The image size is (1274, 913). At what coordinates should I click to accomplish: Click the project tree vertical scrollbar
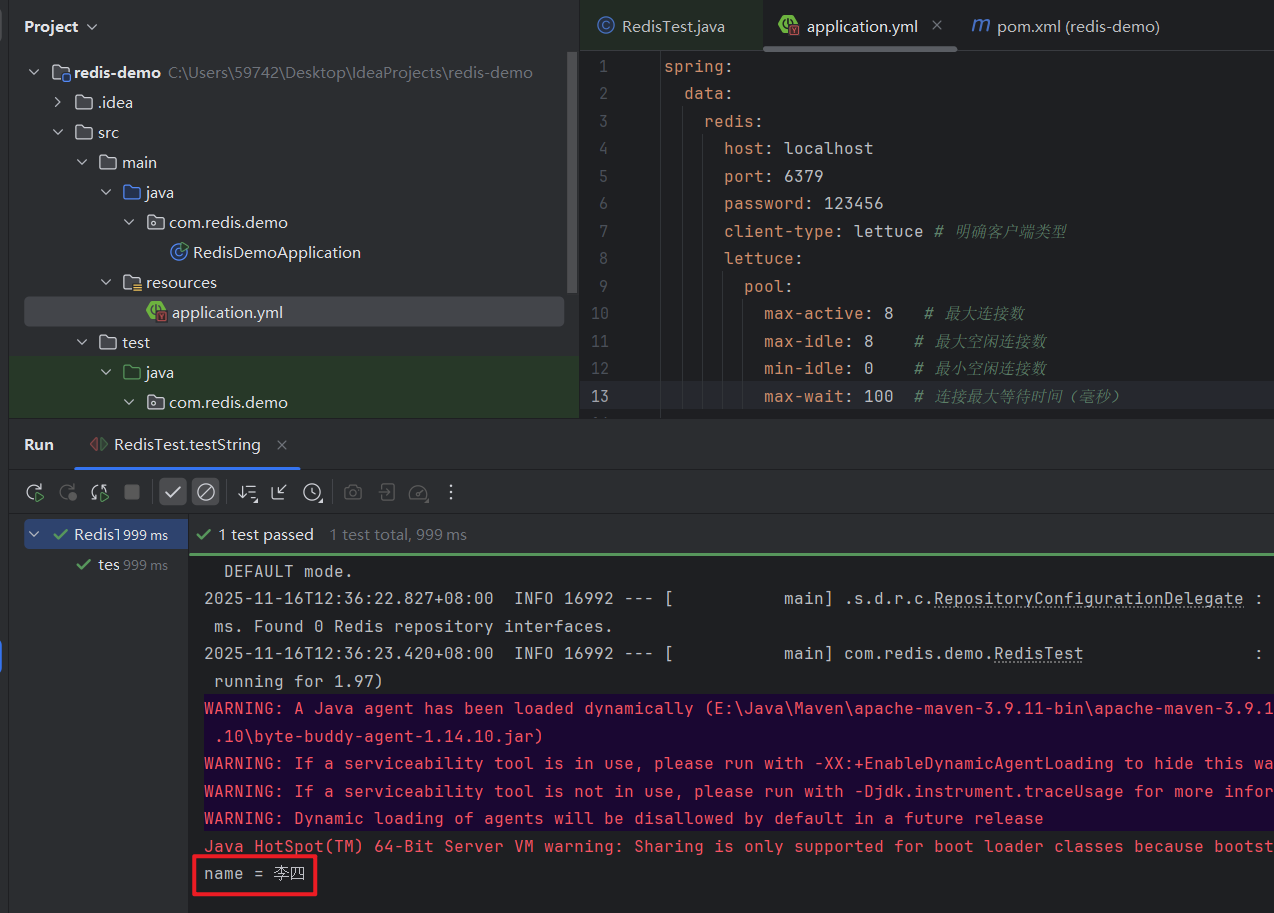coord(572,172)
